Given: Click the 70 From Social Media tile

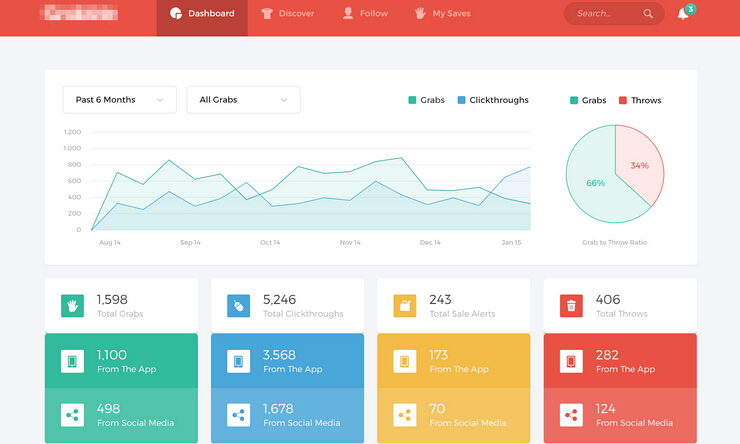Looking at the screenshot, I should click(x=454, y=415).
